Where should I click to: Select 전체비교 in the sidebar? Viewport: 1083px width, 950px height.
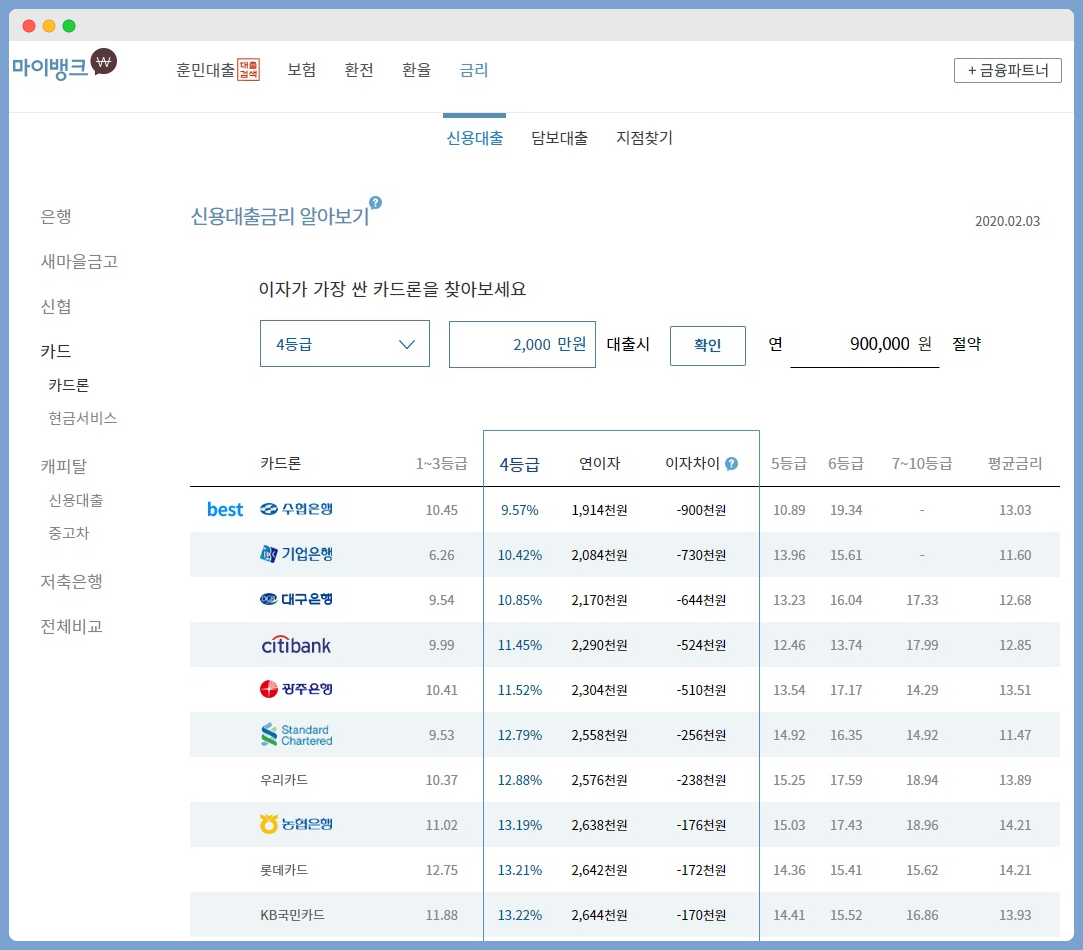pos(71,627)
